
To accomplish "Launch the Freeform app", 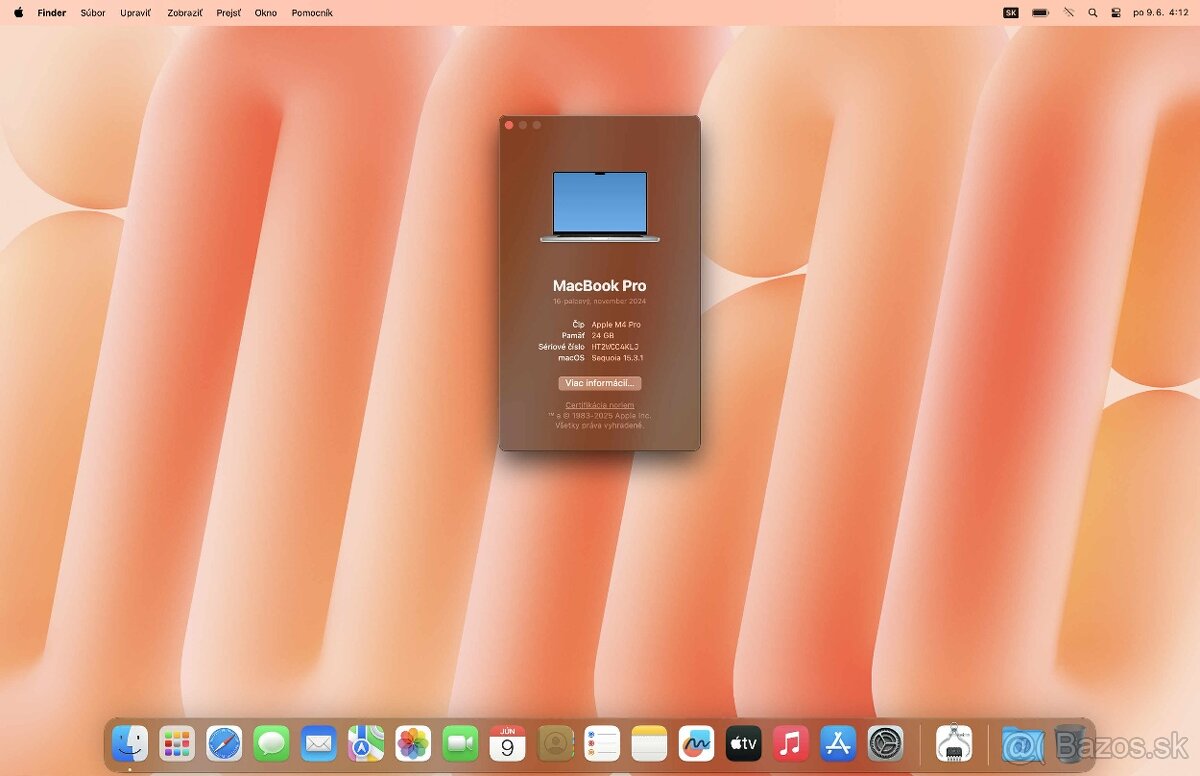I will coord(695,743).
